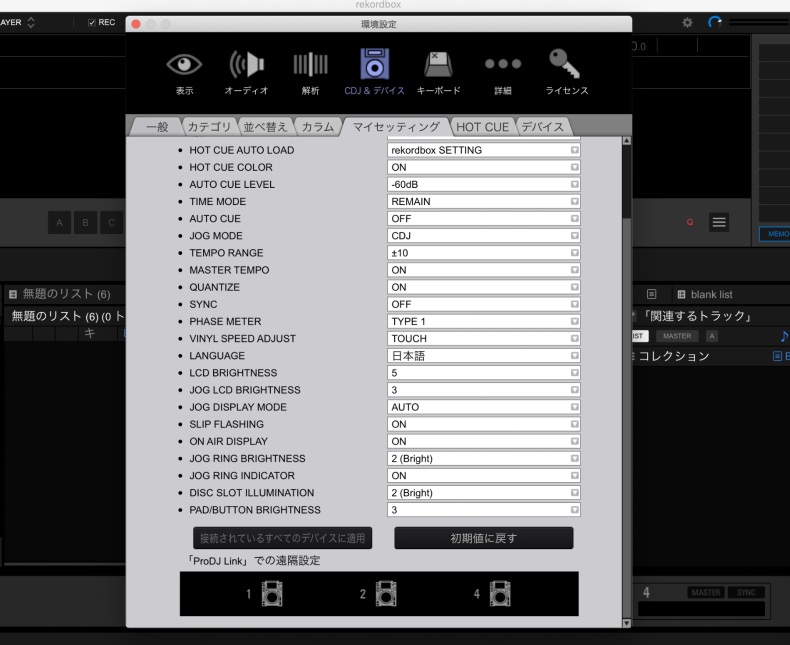The height and width of the screenshot is (645, 790).
Task: Click the scrollbar up arrow in settings list
Action: pos(626,141)
